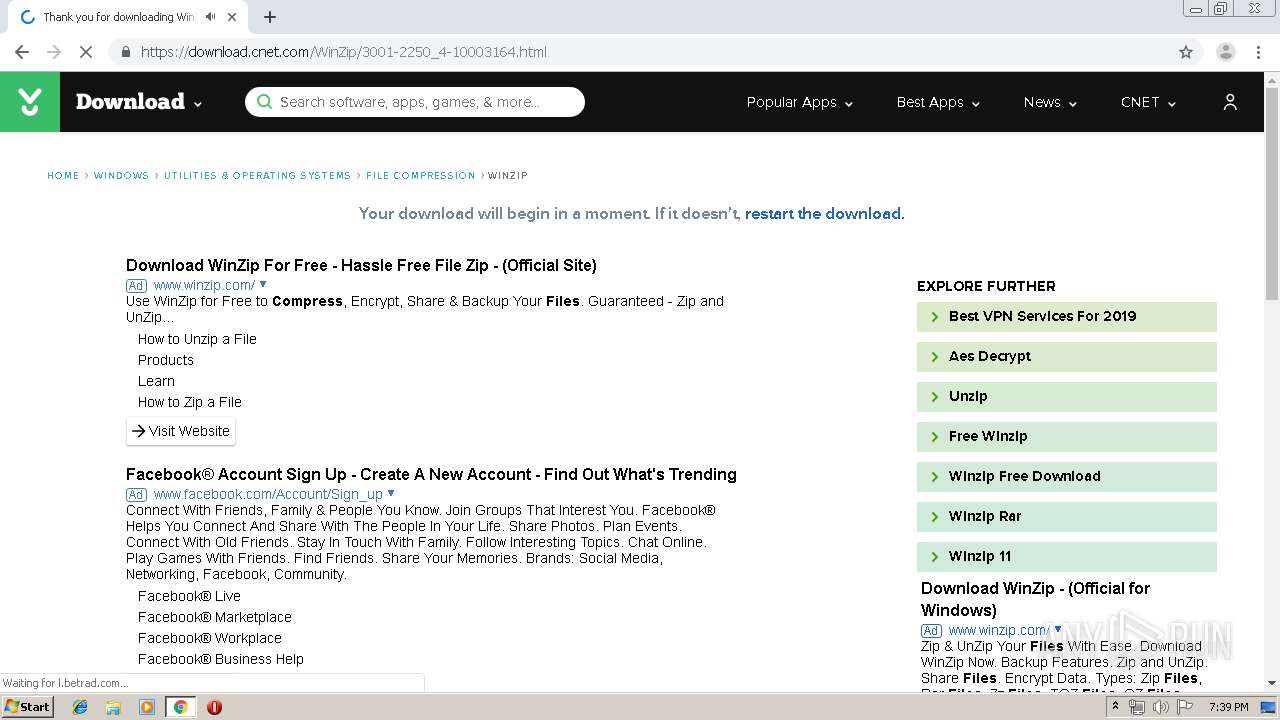Click the WINDOWS breadcrumb

[x=121, y=175]
